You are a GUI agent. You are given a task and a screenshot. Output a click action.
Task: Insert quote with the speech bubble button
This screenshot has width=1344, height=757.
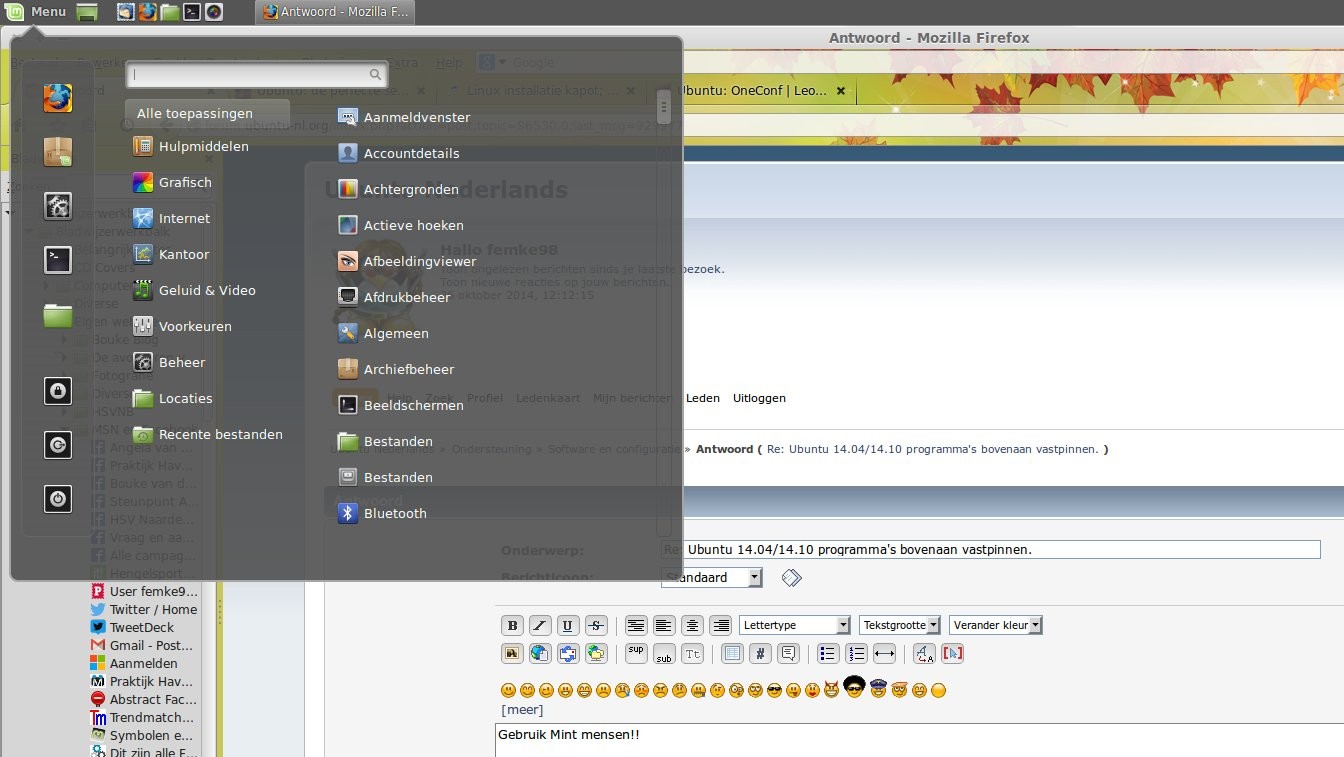point(788,654)
